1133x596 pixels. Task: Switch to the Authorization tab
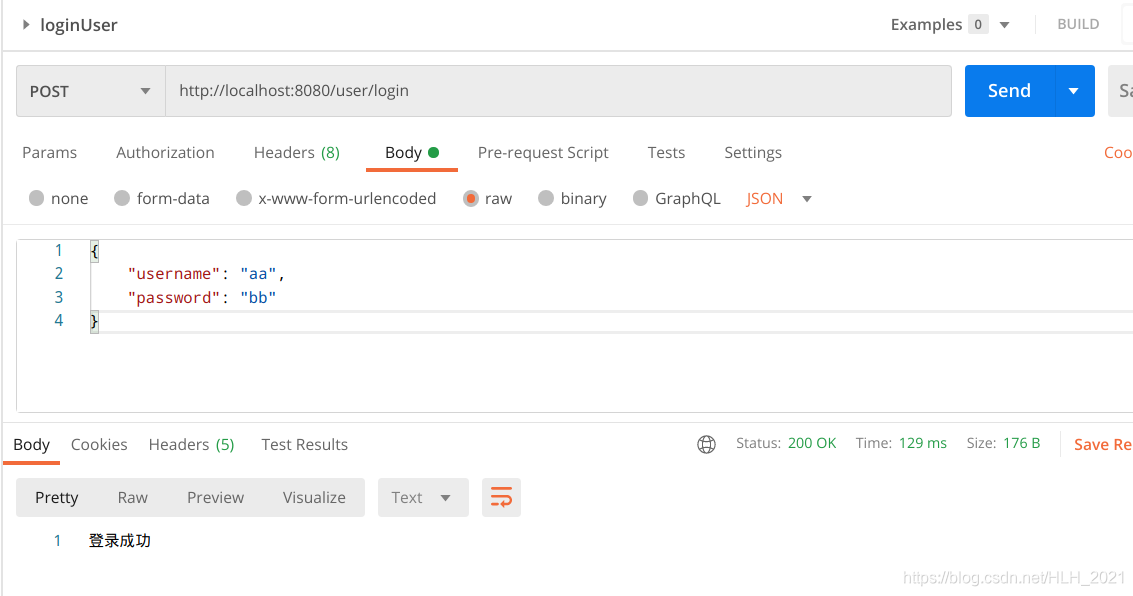tap(165, 152)
